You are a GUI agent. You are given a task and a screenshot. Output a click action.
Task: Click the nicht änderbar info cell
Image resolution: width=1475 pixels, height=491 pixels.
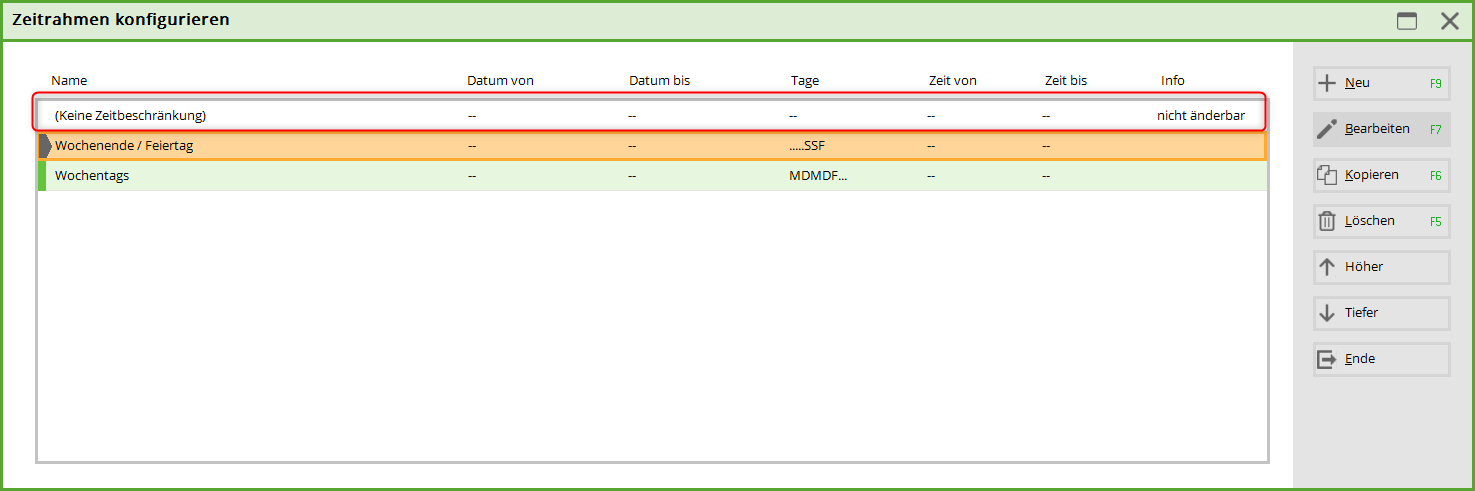pos(1201,115)
